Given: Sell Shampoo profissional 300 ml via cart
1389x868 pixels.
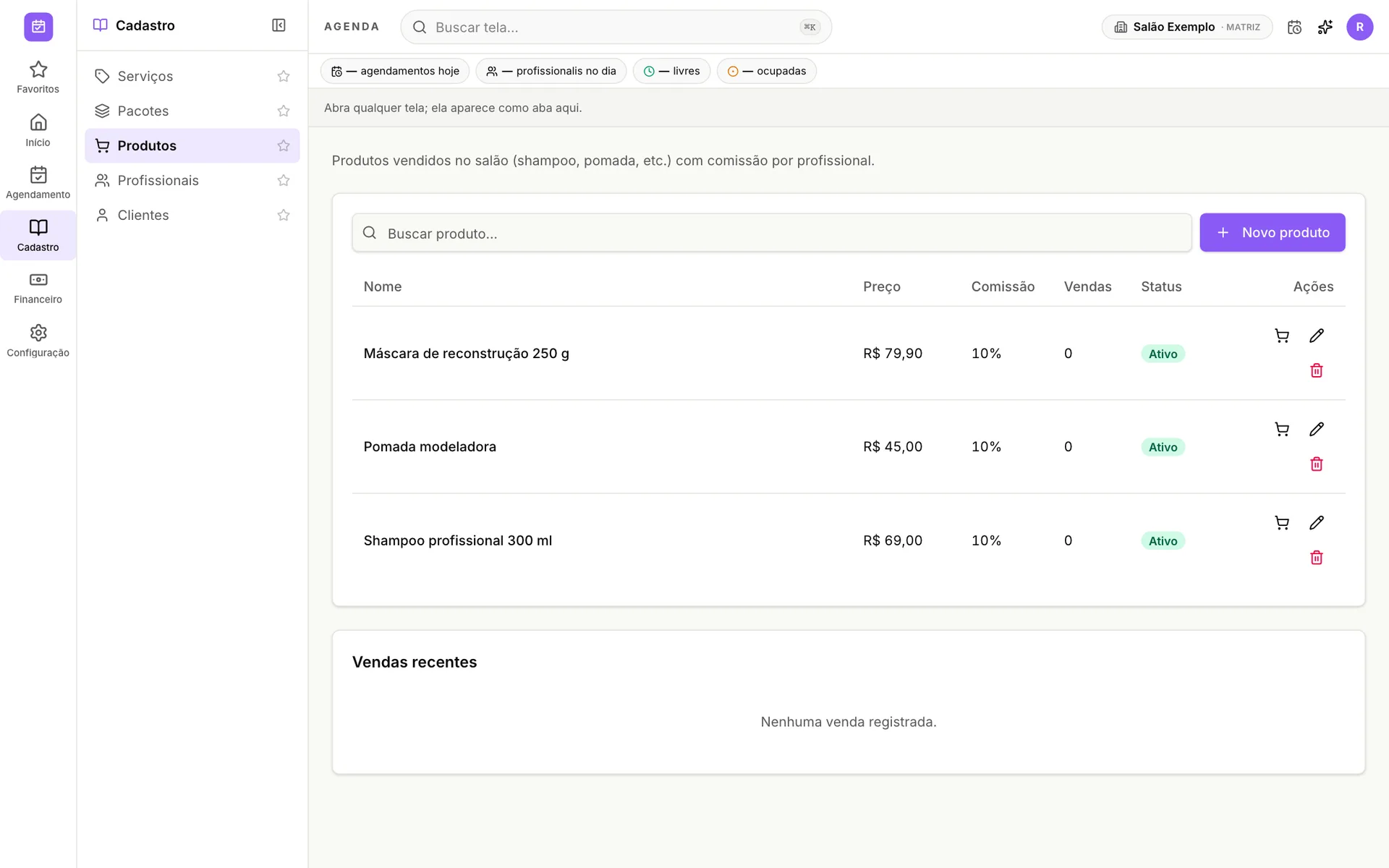Looking at the screenshot, I should (1282, 522).
